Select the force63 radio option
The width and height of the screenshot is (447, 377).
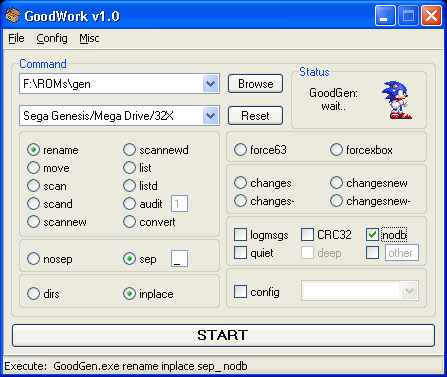(240, 150)
